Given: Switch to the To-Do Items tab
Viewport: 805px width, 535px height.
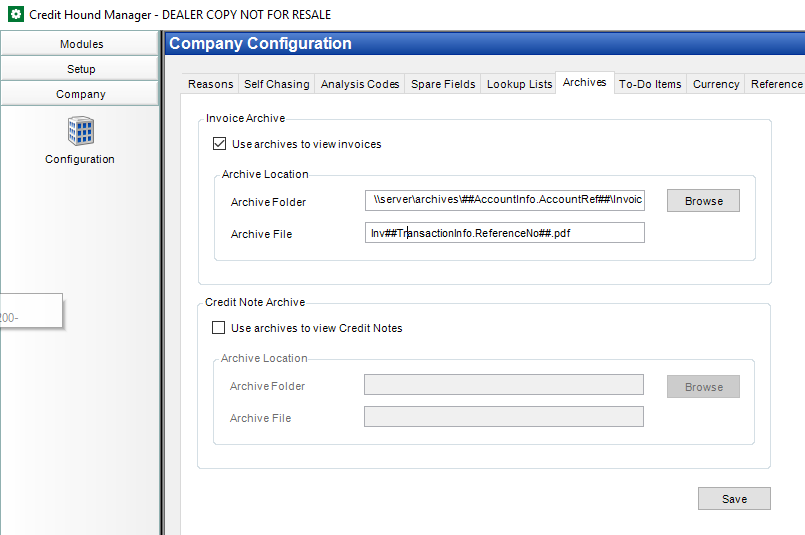Looking at the screenshot, I should point(650,84).
